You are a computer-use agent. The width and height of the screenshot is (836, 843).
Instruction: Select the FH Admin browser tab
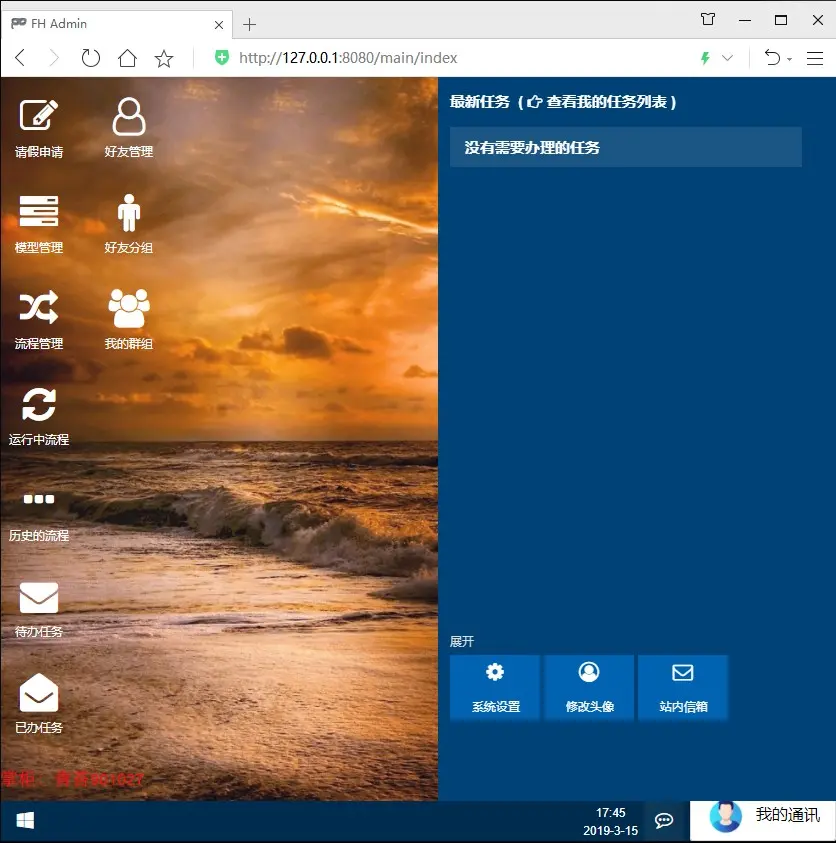(116, 24)
